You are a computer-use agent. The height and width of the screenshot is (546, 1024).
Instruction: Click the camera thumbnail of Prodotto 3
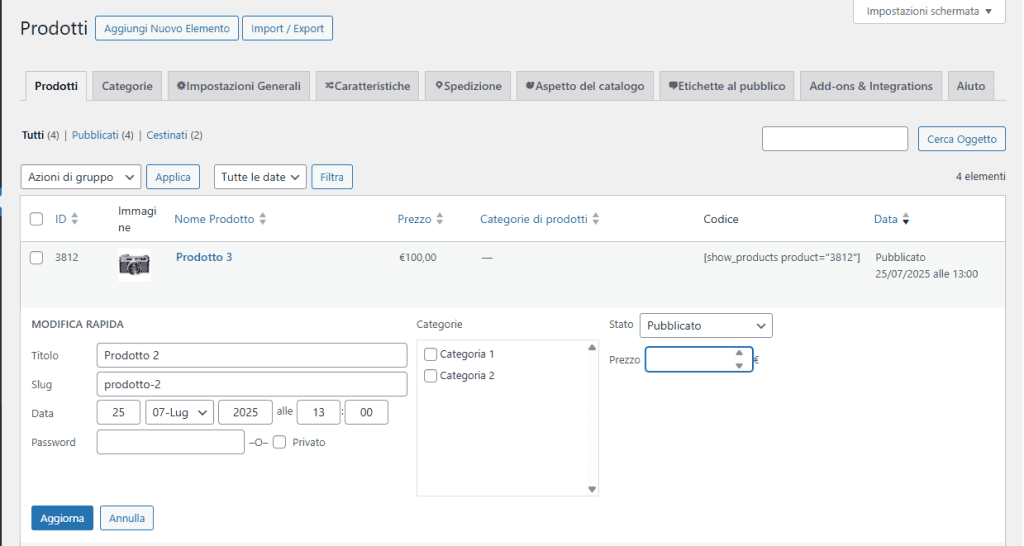(x=135, y=265)
